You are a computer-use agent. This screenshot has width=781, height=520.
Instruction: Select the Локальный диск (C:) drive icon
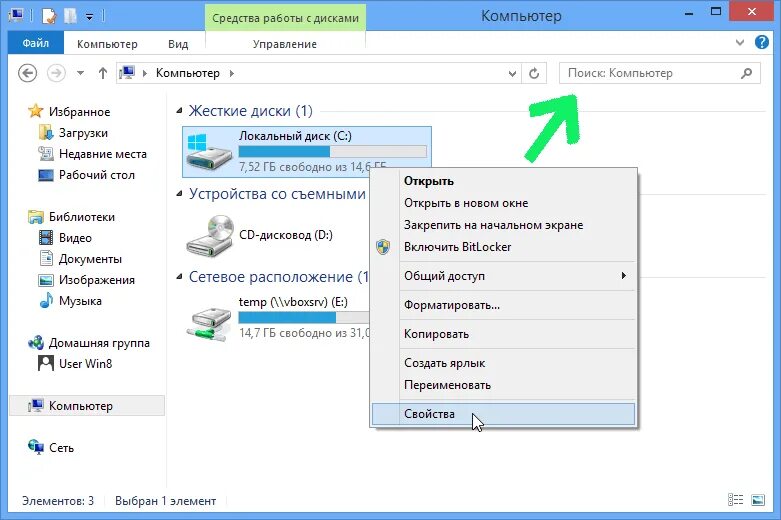pyautogui.click(x=209, y=151)
